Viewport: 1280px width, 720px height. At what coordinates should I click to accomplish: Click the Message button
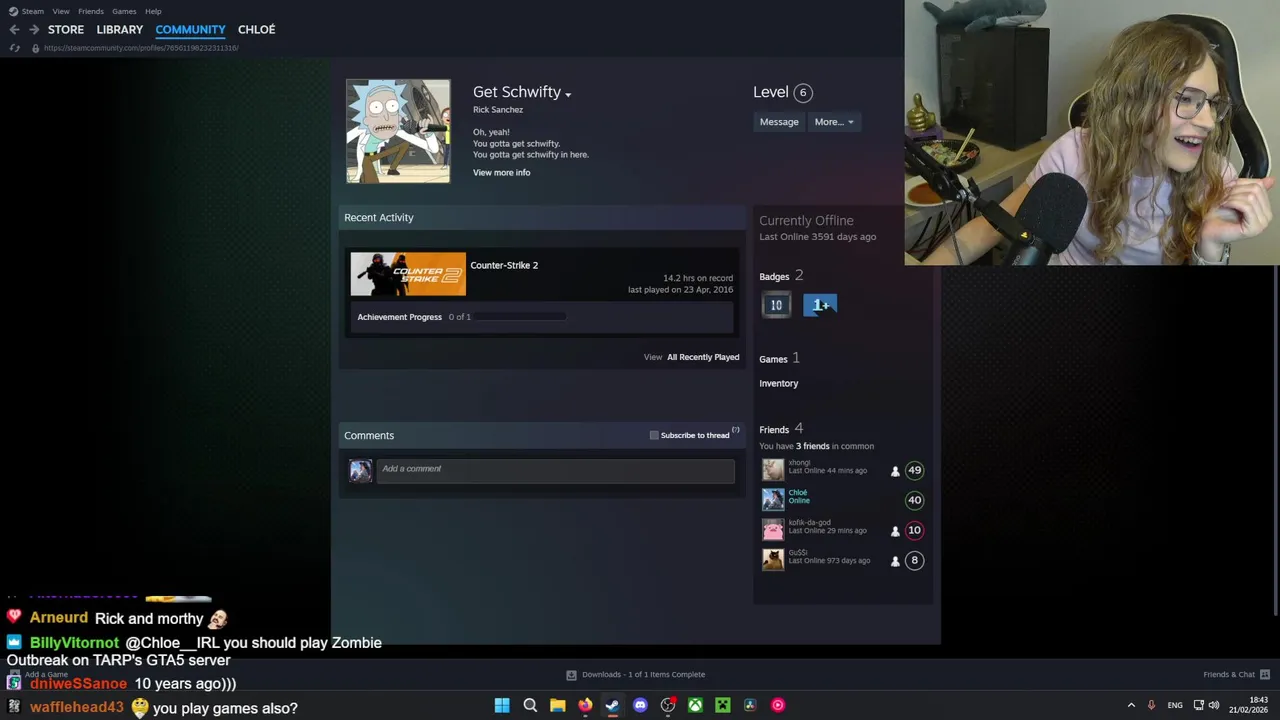(x=779, y=122)
